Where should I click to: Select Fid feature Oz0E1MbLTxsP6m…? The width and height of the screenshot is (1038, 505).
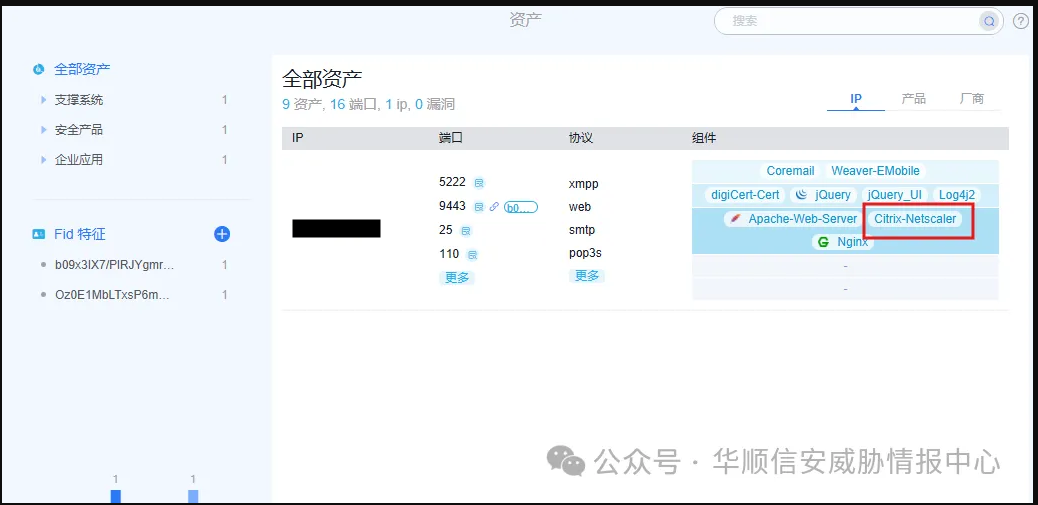click(x=113, y=295)
